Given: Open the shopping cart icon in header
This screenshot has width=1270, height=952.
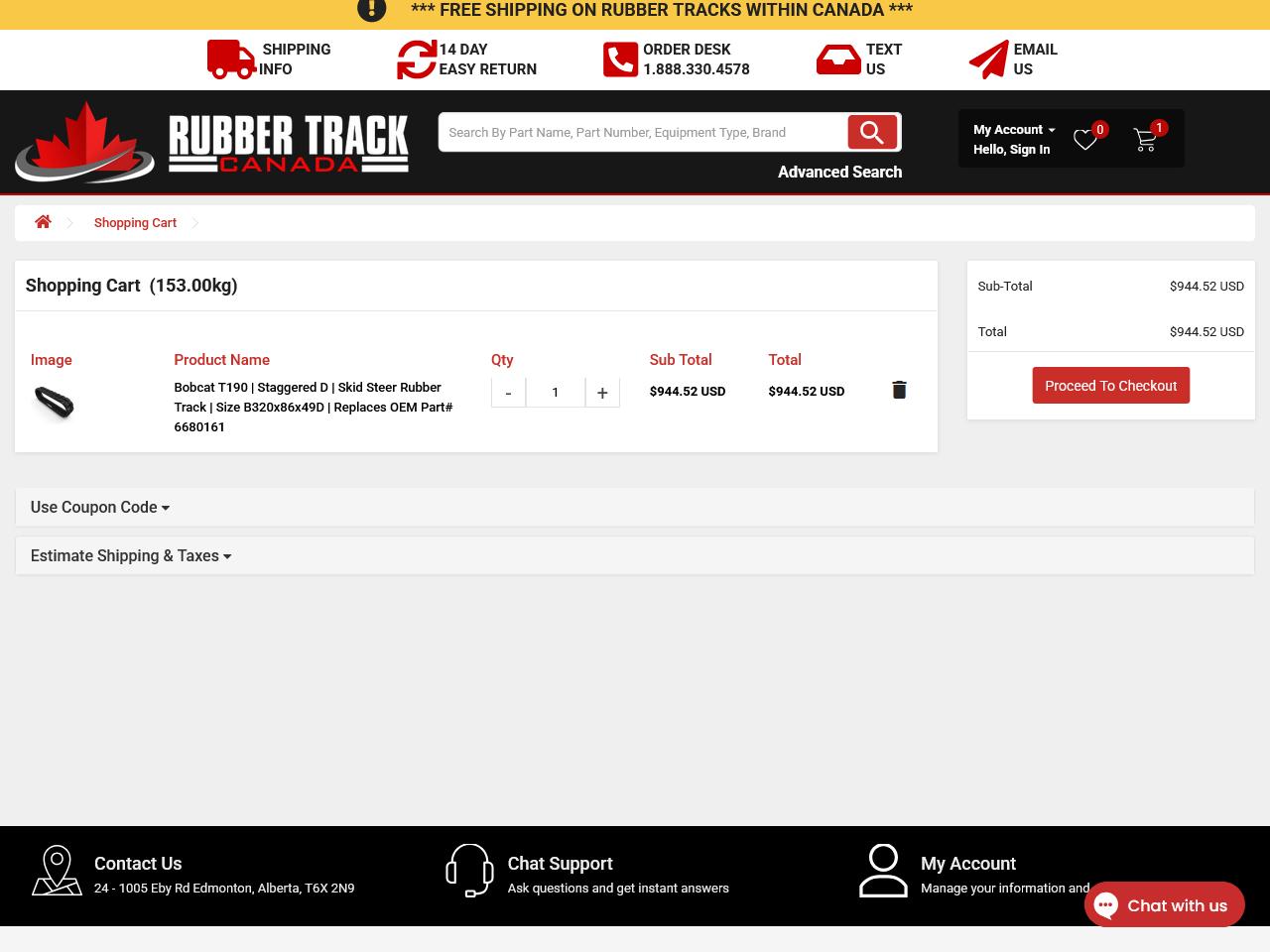Looking at the screenshot, I should pyautogui.click(x=1145, y=140).
